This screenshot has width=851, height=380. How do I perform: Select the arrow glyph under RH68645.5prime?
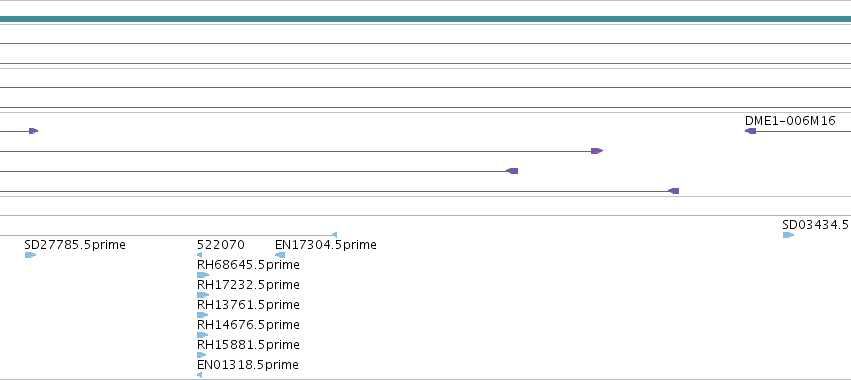tap(203, 275)
